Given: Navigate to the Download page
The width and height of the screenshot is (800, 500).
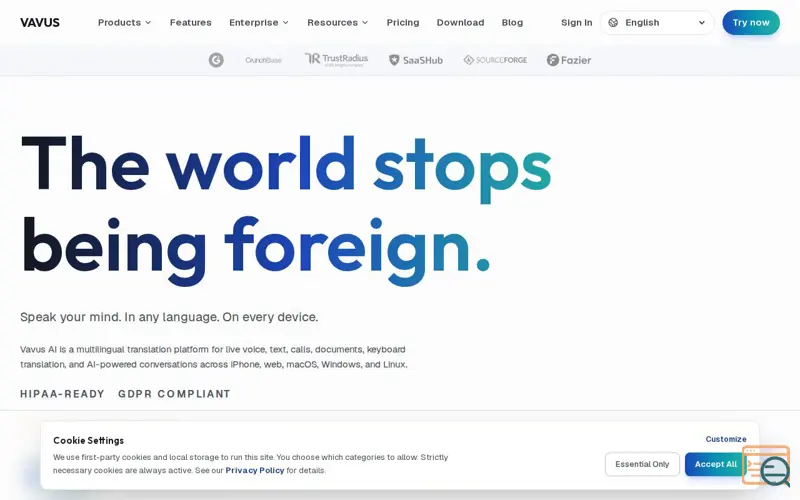Looking at the screenshot, I should coord(460,22).
